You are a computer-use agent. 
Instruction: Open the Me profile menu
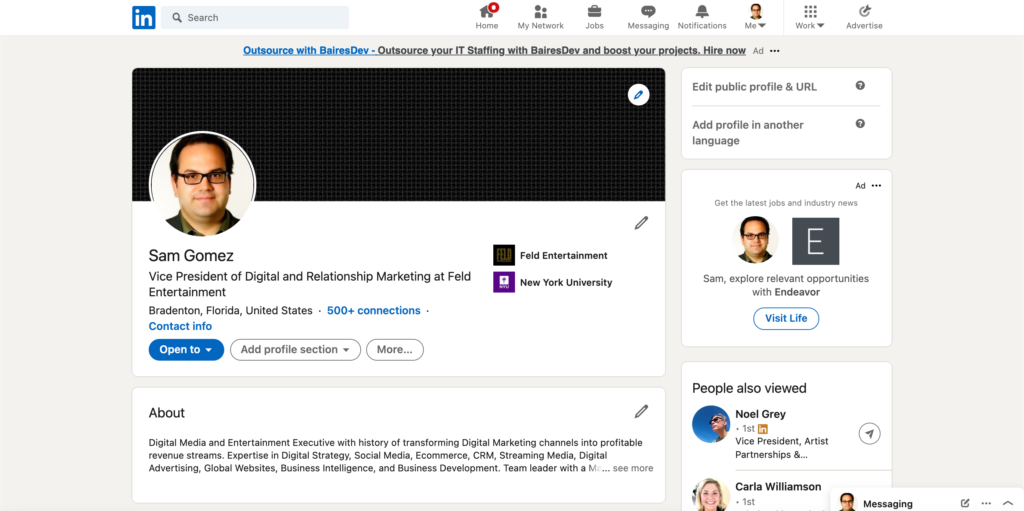coord(756,18)
